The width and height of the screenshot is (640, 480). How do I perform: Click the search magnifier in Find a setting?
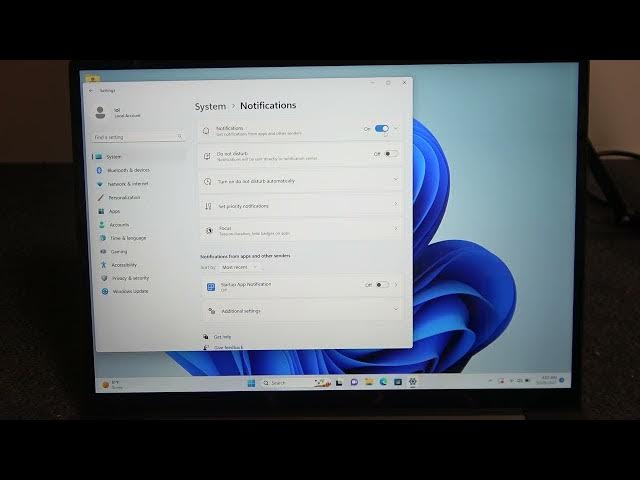tap(180, 136)
